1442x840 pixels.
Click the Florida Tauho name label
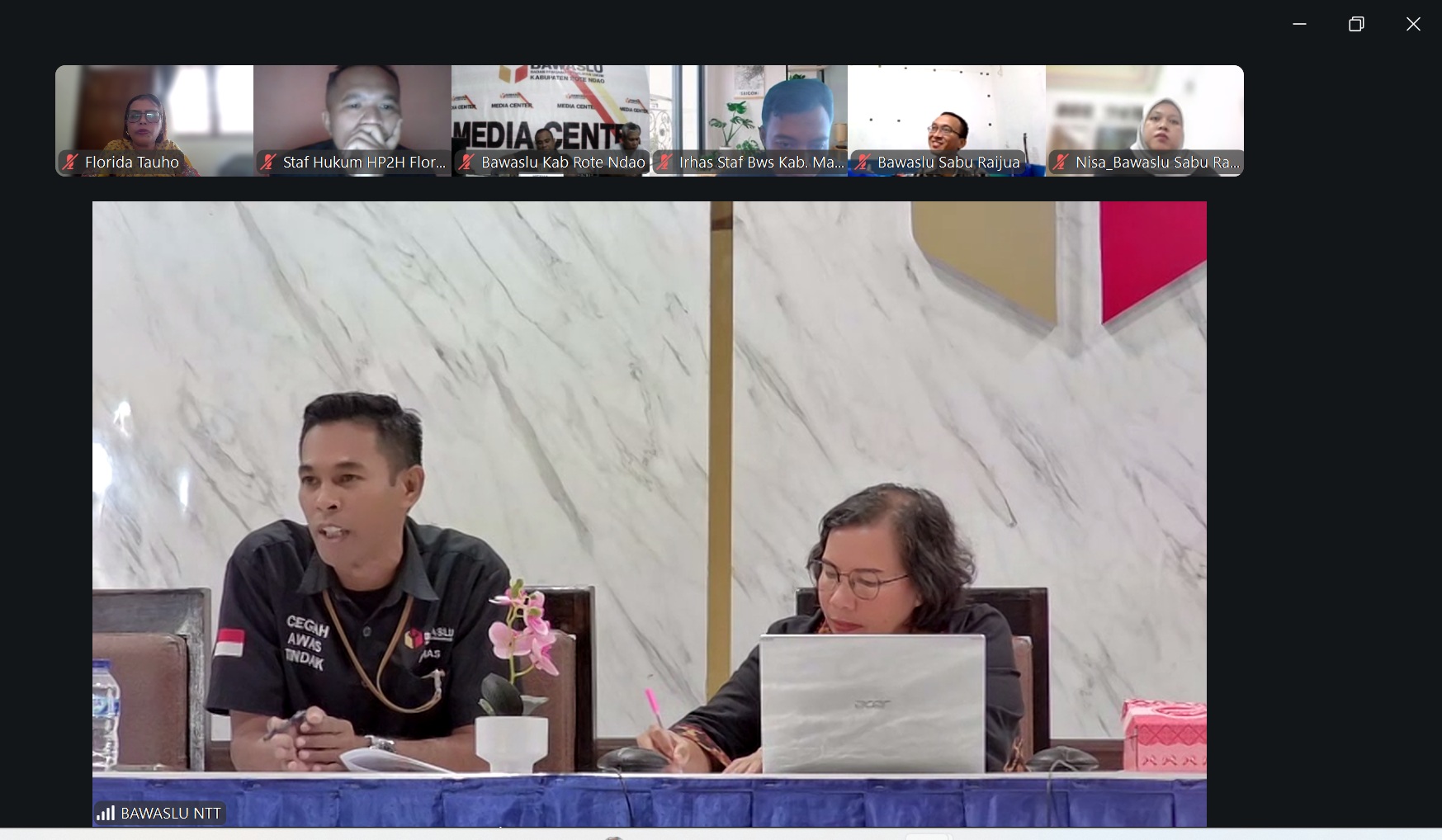pyautogui.click(x=132, y=163)
